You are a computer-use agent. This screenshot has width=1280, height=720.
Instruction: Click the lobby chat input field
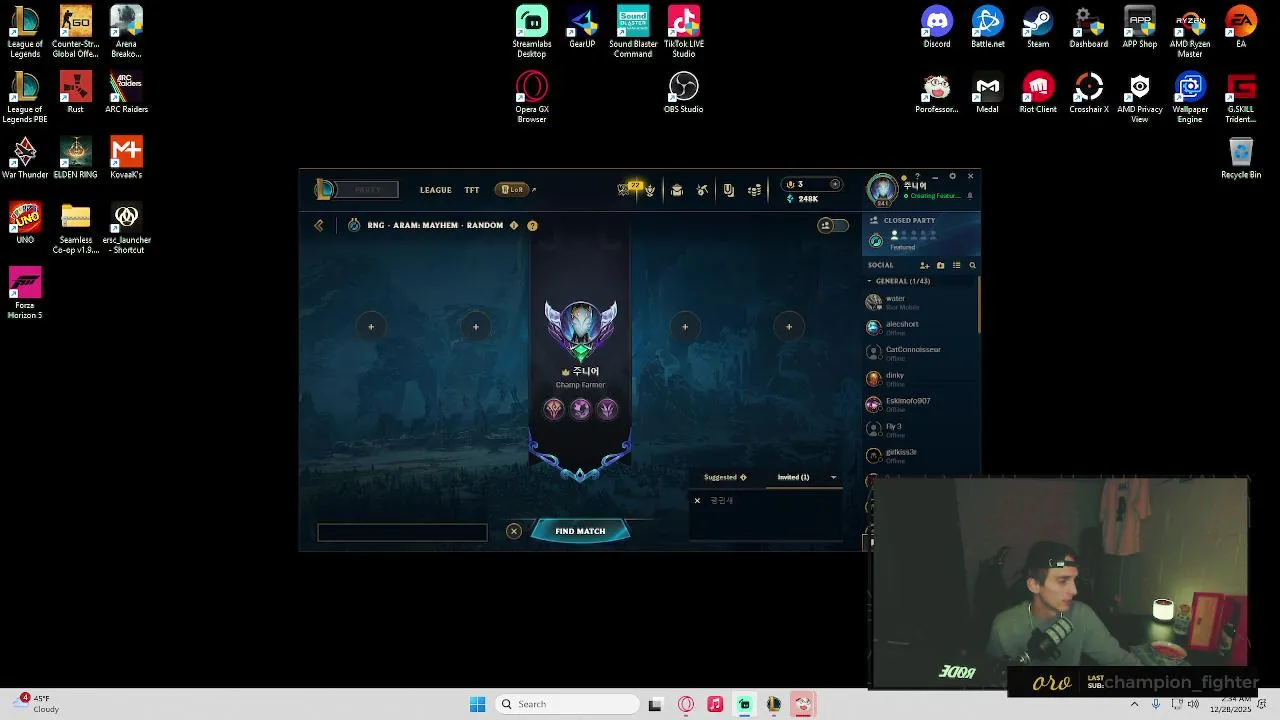[x=402, y=533]
